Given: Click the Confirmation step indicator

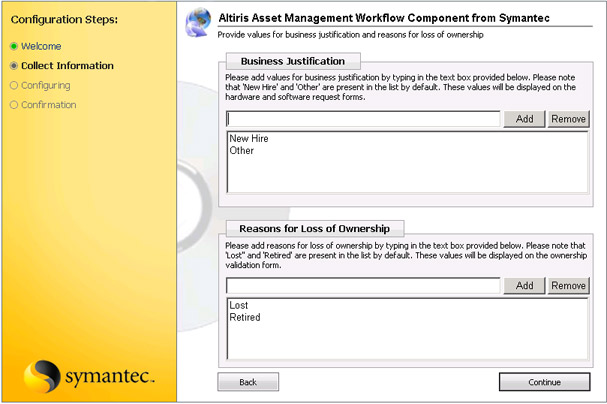Looking at the screenshot, I should (14, 105).
